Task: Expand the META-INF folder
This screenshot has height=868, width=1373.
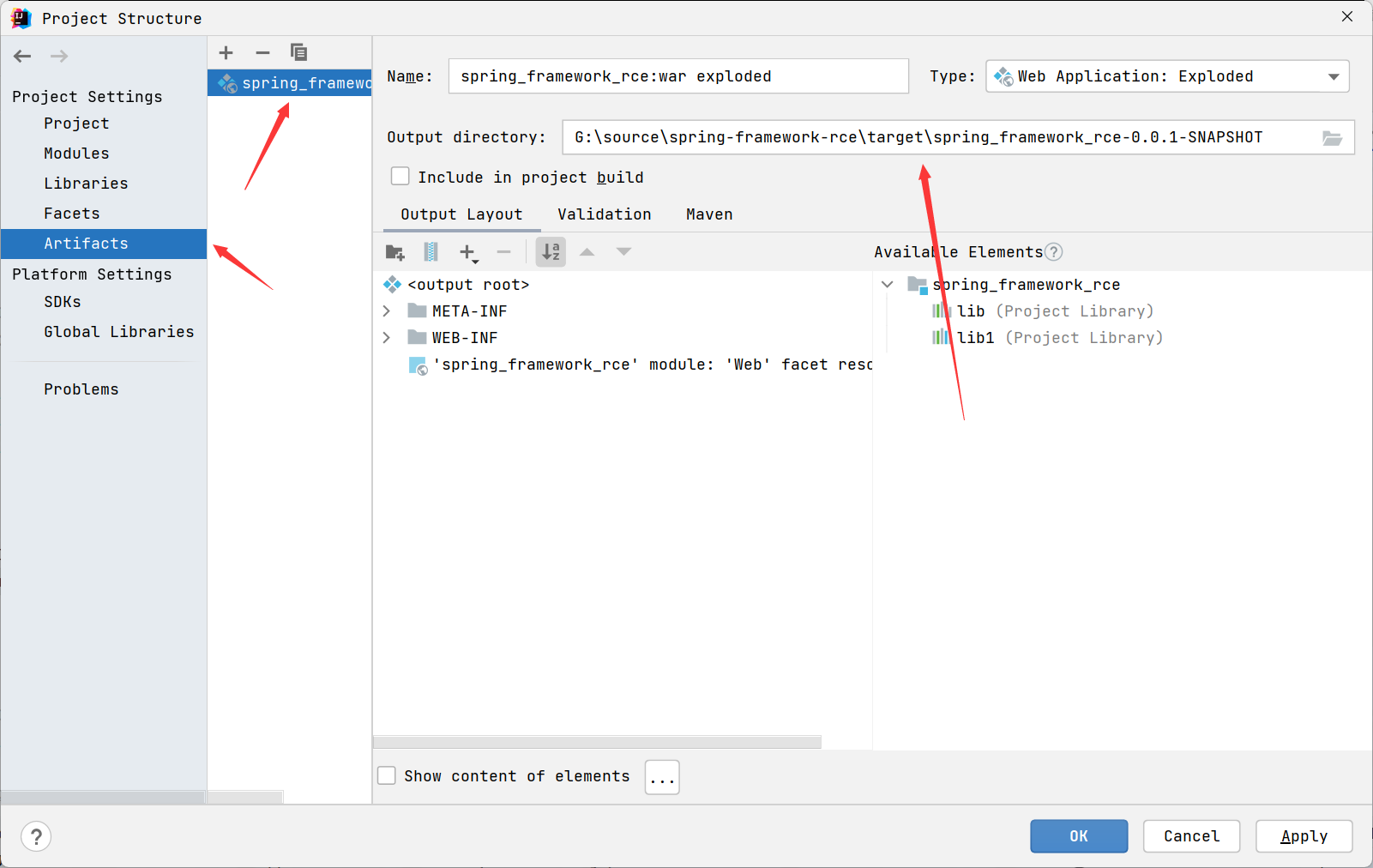Action: coord(387,311)
